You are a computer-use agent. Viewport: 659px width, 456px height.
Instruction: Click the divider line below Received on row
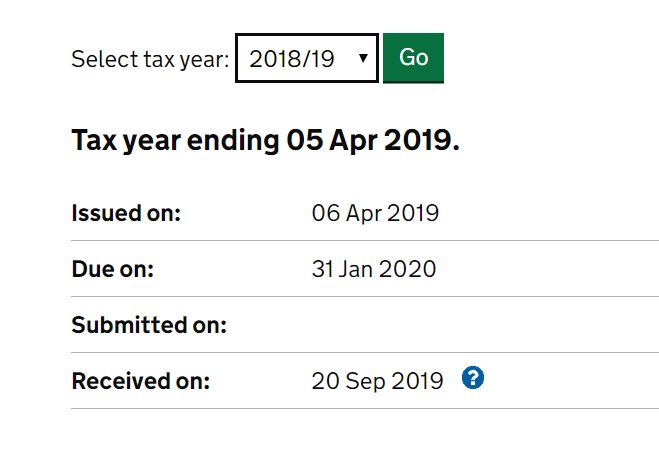click(x=365, y=409)
